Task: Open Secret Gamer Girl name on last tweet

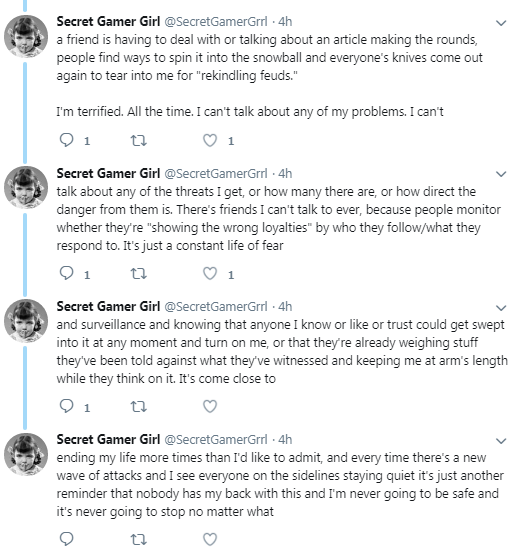Action: [x=108, y=439]
